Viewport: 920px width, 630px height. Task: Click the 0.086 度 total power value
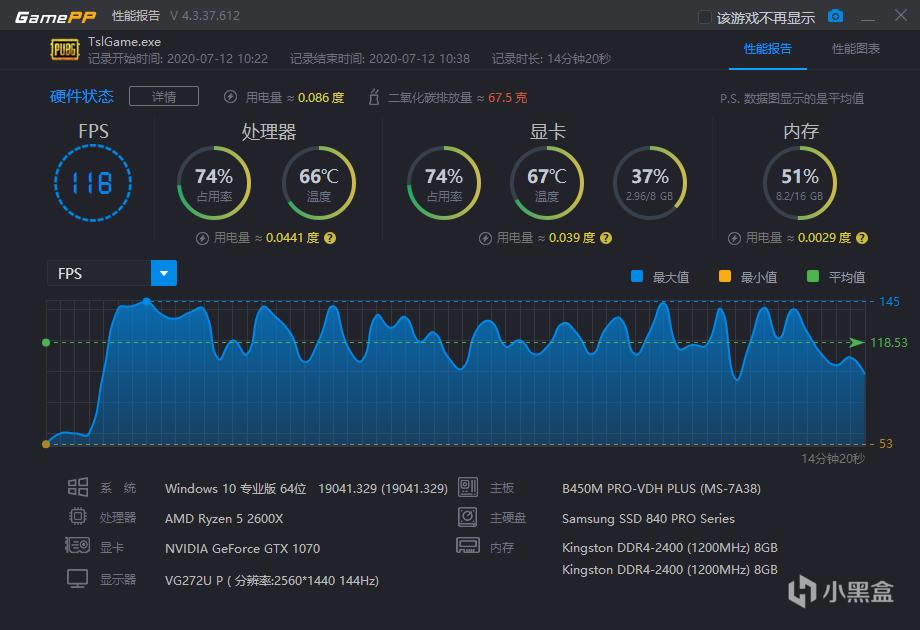click(321, 97)
